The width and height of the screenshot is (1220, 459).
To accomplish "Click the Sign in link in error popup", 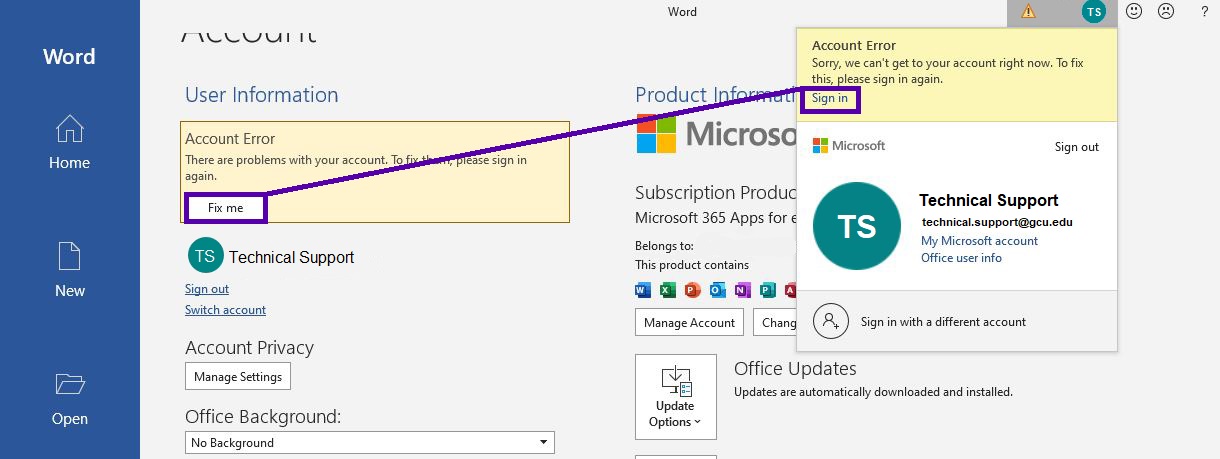I will coord(829,98).
